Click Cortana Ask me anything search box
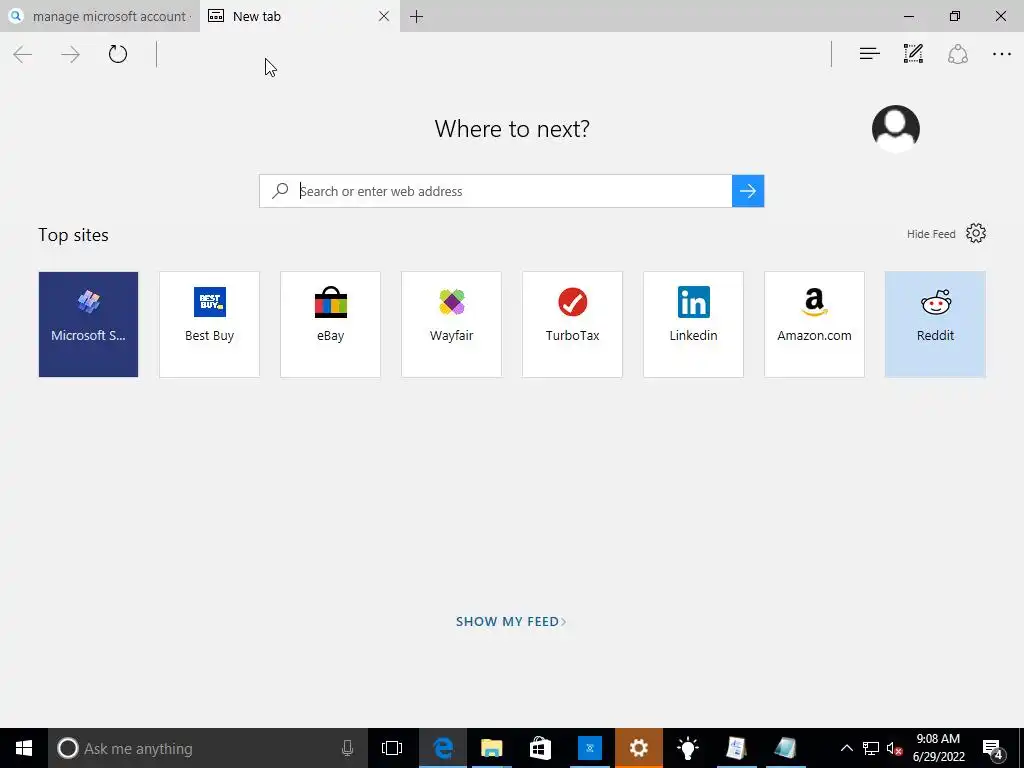Image resolution: width=1024 pixels, height=768 pixels. coord(208,748)
